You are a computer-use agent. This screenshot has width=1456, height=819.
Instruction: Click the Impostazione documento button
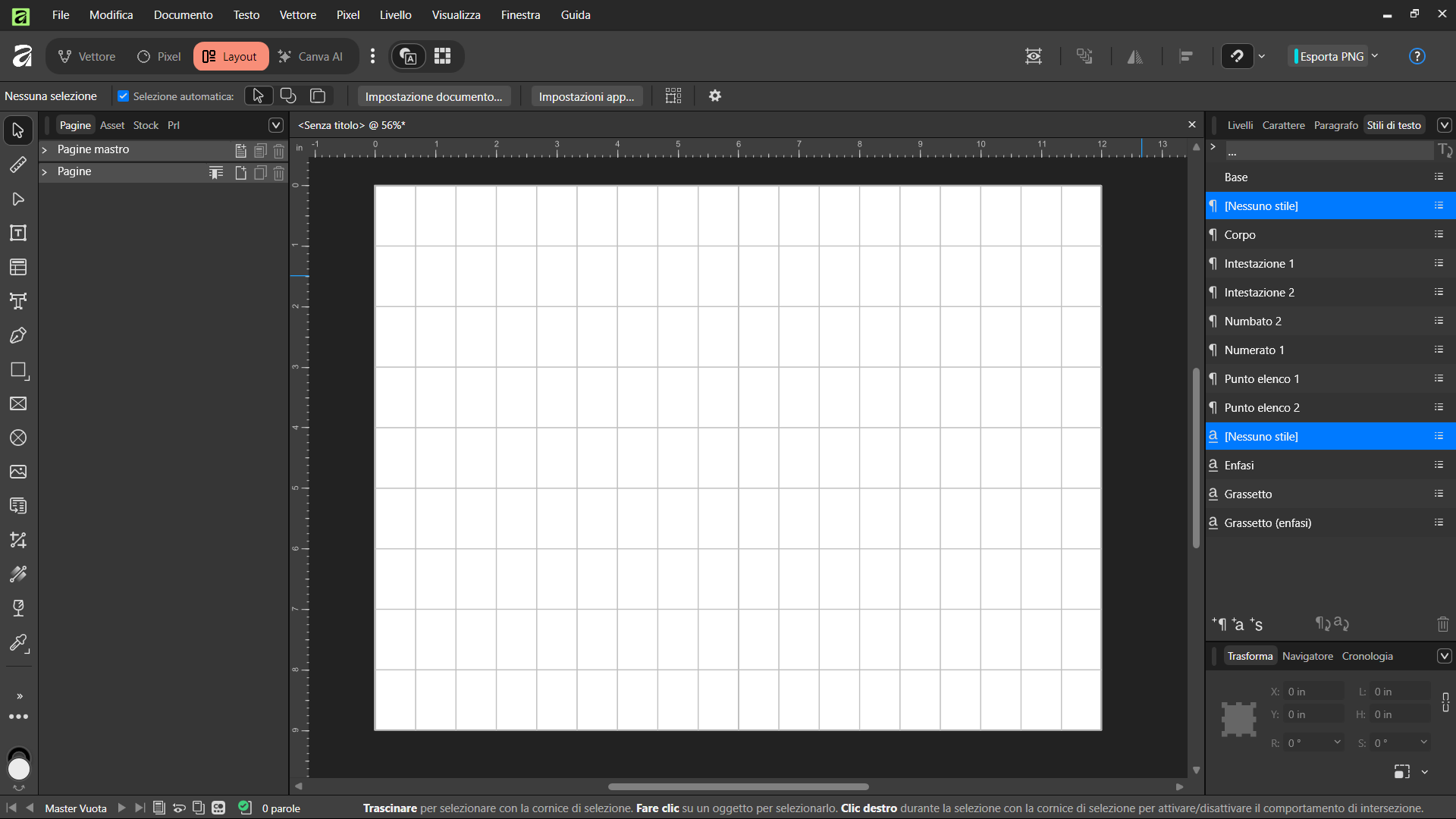[x=434, y=96]
